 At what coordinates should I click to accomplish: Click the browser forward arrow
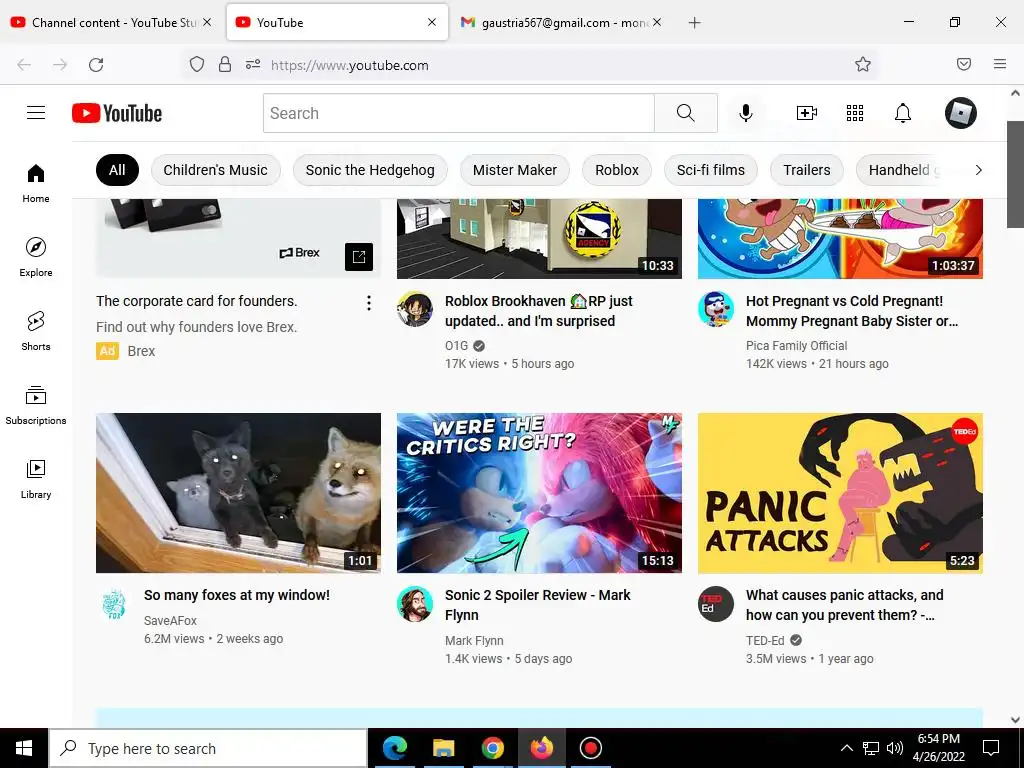(x=60, y=65)
